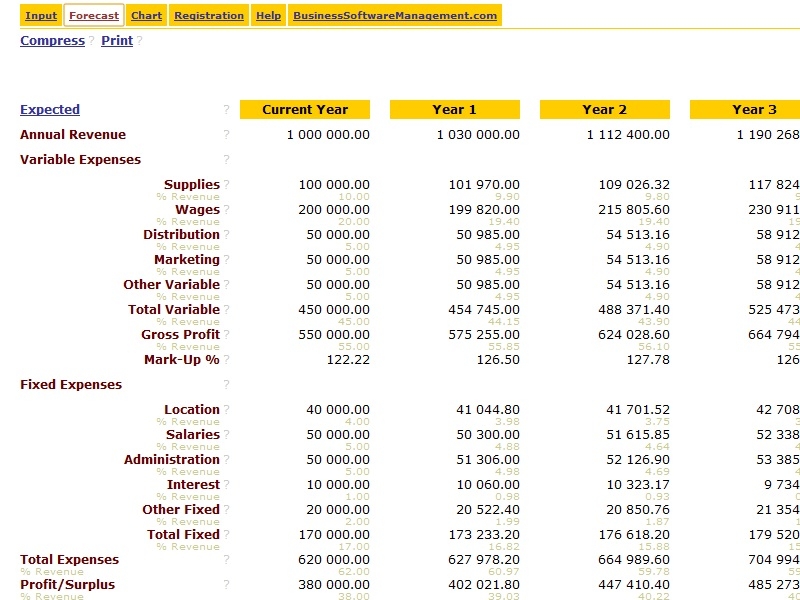Click help question mark for Total Variable
Viewport: 800px width, 600px height.
(x=226, y=310)
